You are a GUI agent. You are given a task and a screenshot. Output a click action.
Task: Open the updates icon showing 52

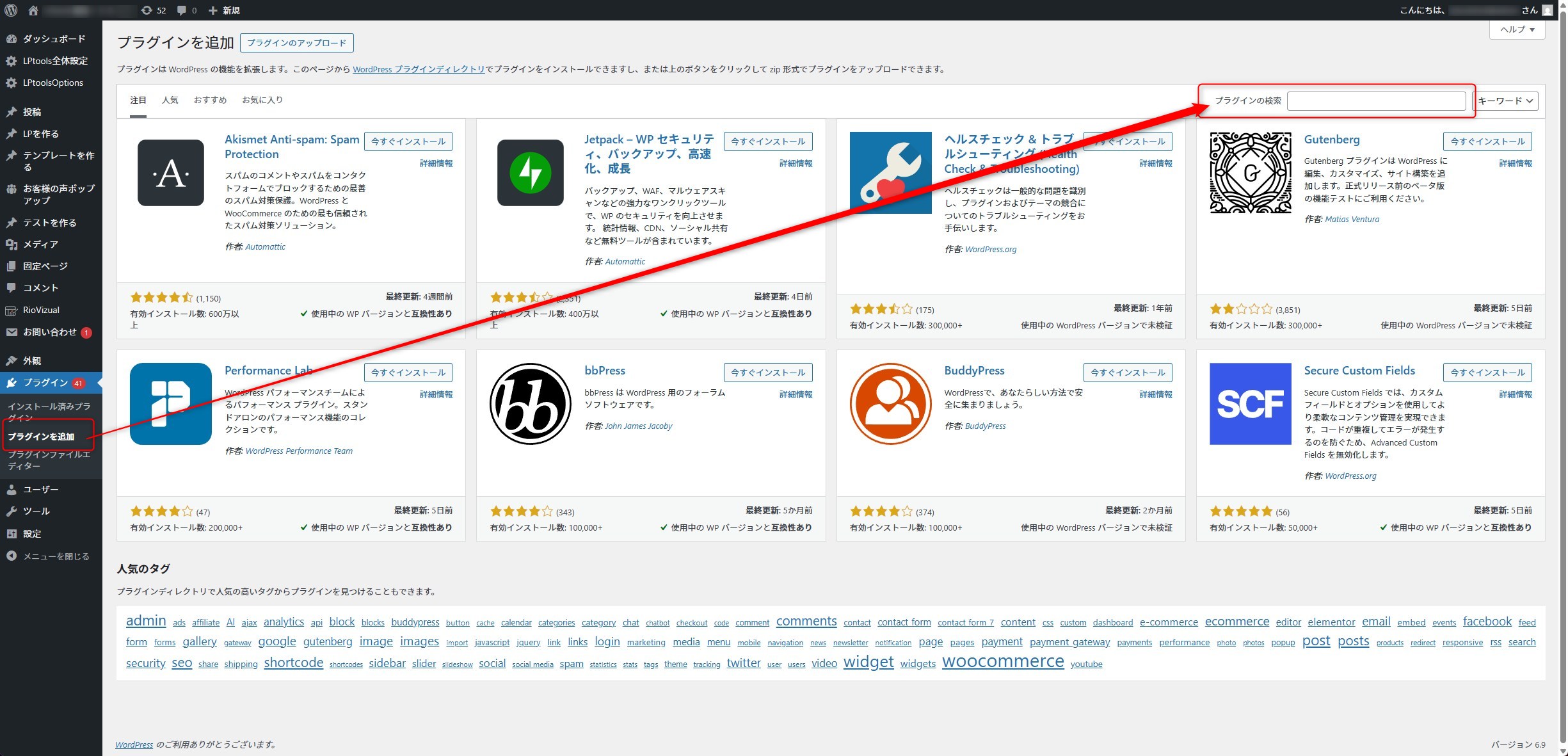click(153, 10)
